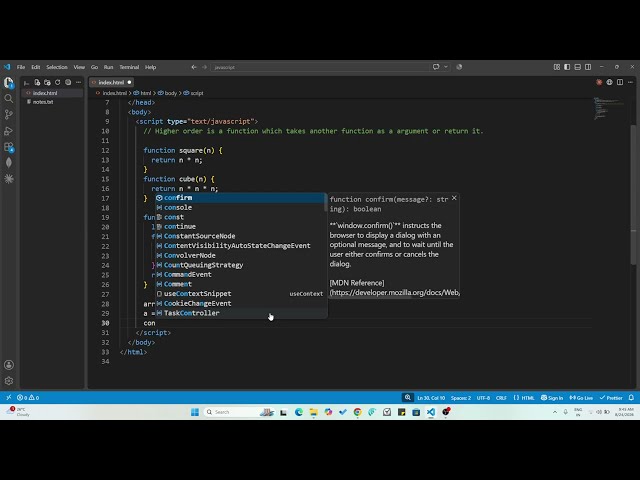Click the zoom magnifier status icon

(x=407, y=398)
